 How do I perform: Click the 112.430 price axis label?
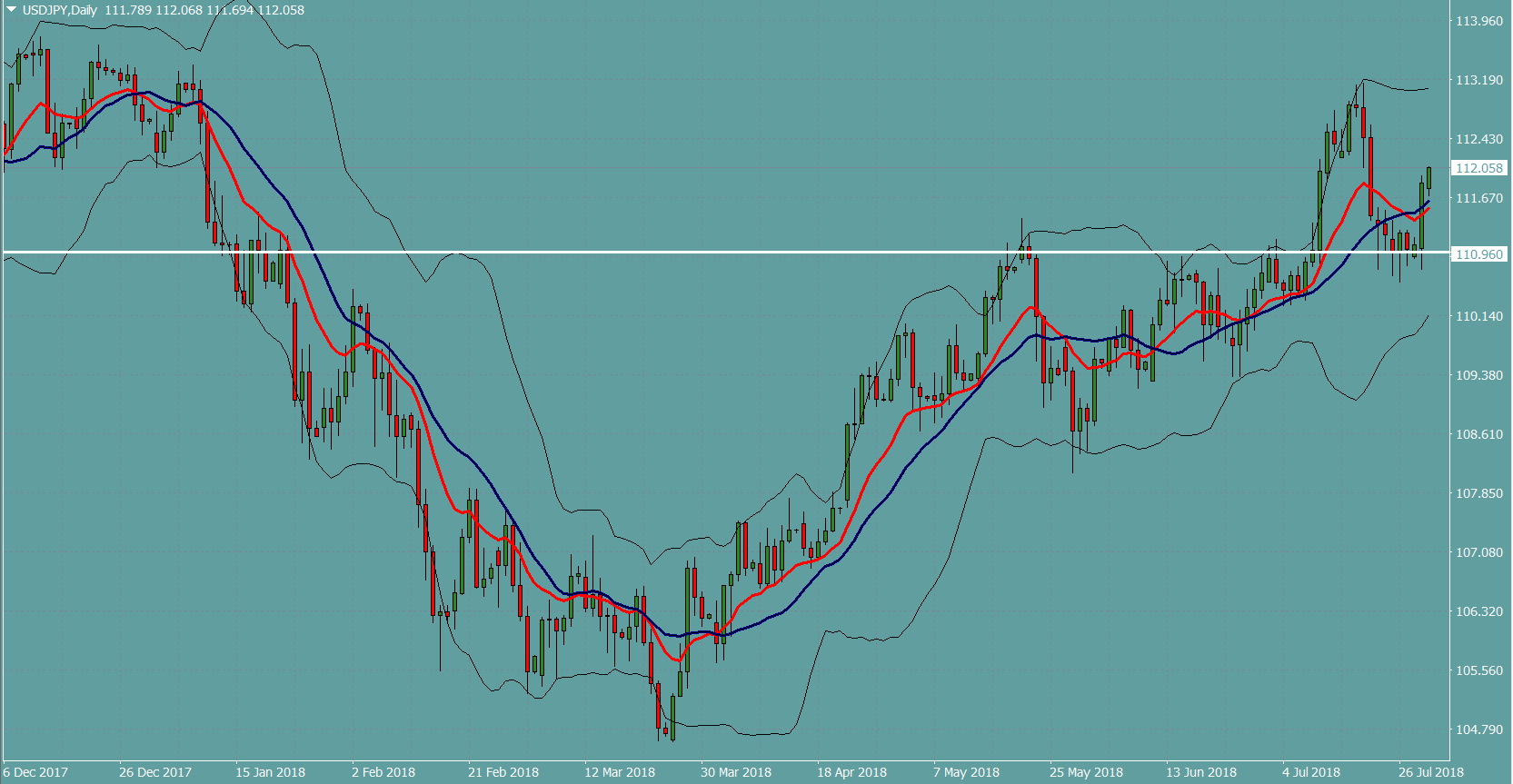pos(1478,139)
